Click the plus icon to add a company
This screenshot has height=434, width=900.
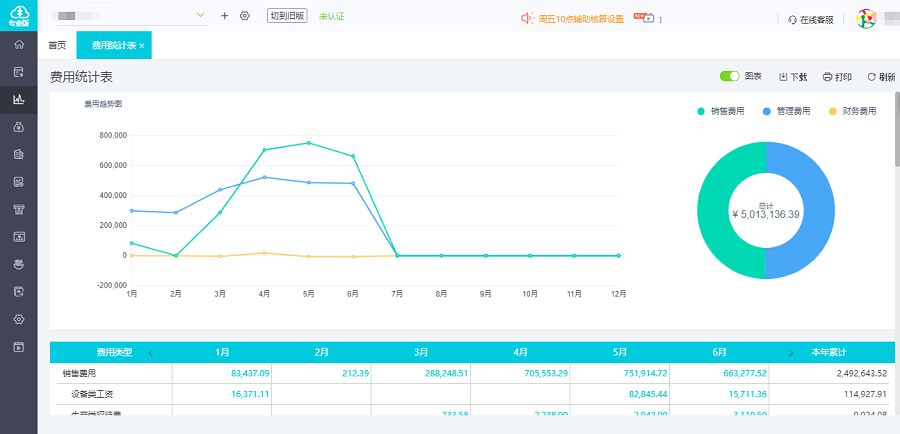(x=224, y=16)
